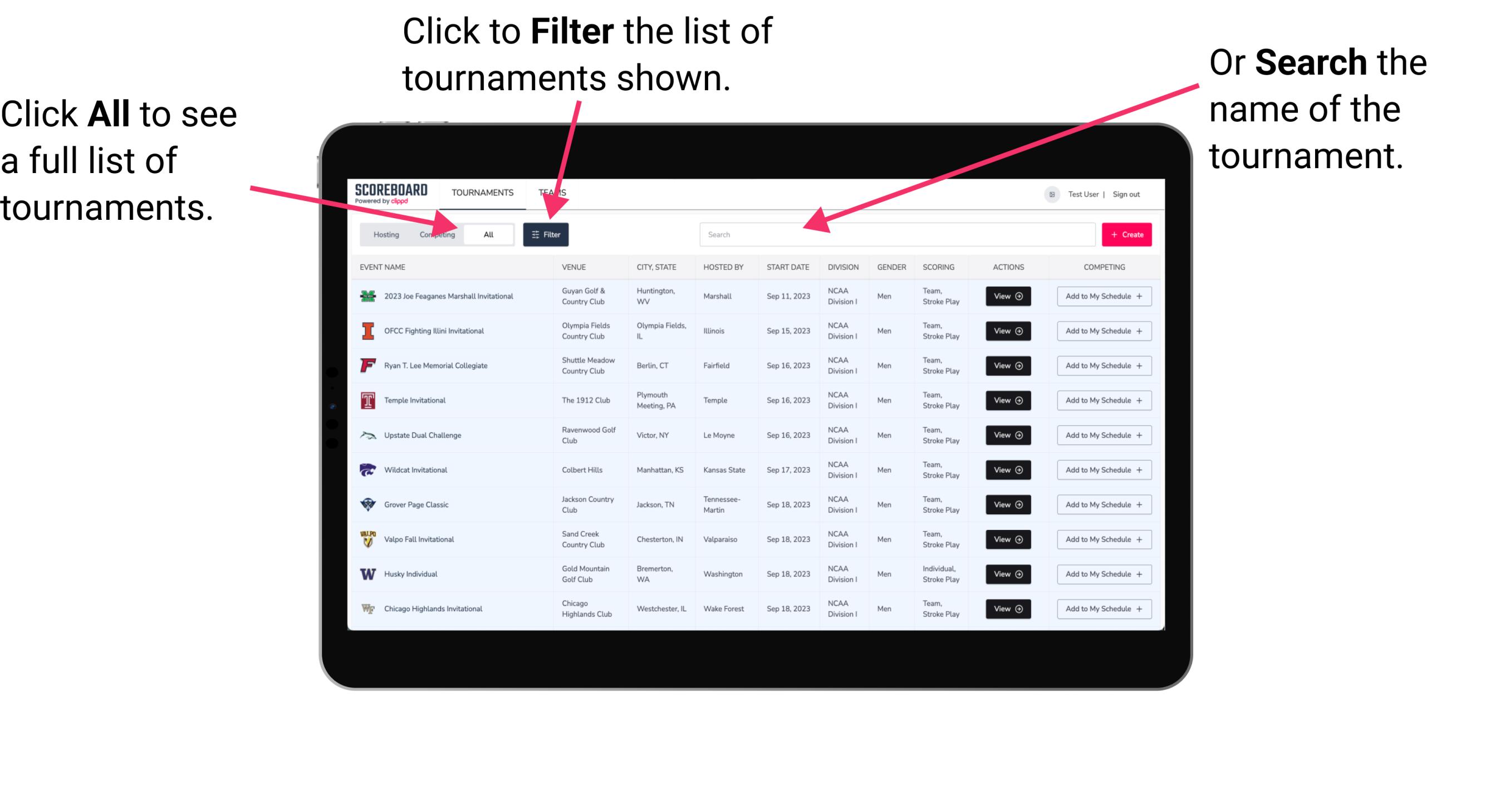This screenshot has height=812, width=1510.
Task: Open the TEAMS section tab
Action: (553, 192)
